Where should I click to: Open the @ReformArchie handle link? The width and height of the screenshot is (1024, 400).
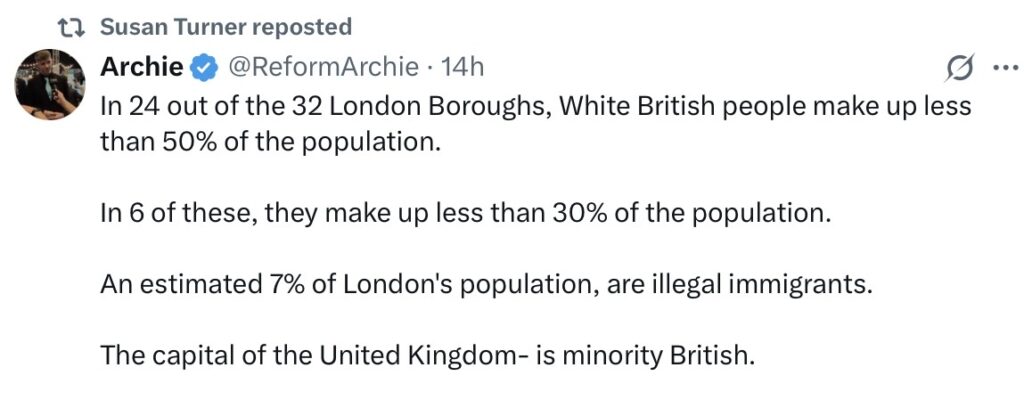click(324, 67)
